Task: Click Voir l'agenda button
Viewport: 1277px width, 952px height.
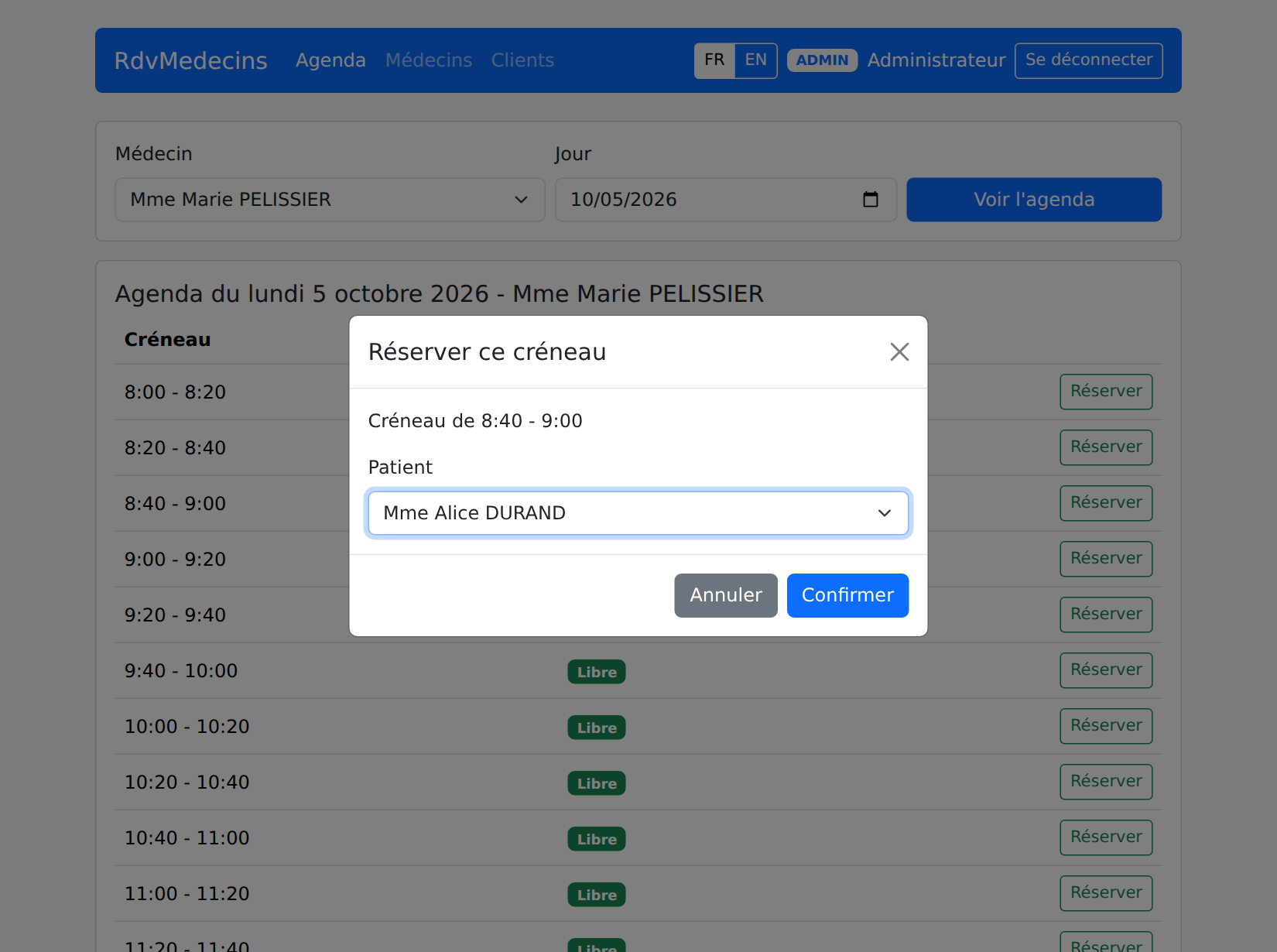Action: [x=1034, y=200]
